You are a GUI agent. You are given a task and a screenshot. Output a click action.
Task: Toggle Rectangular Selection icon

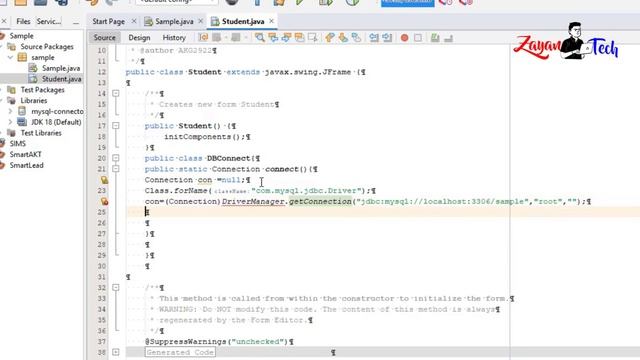tap(313, 38)
